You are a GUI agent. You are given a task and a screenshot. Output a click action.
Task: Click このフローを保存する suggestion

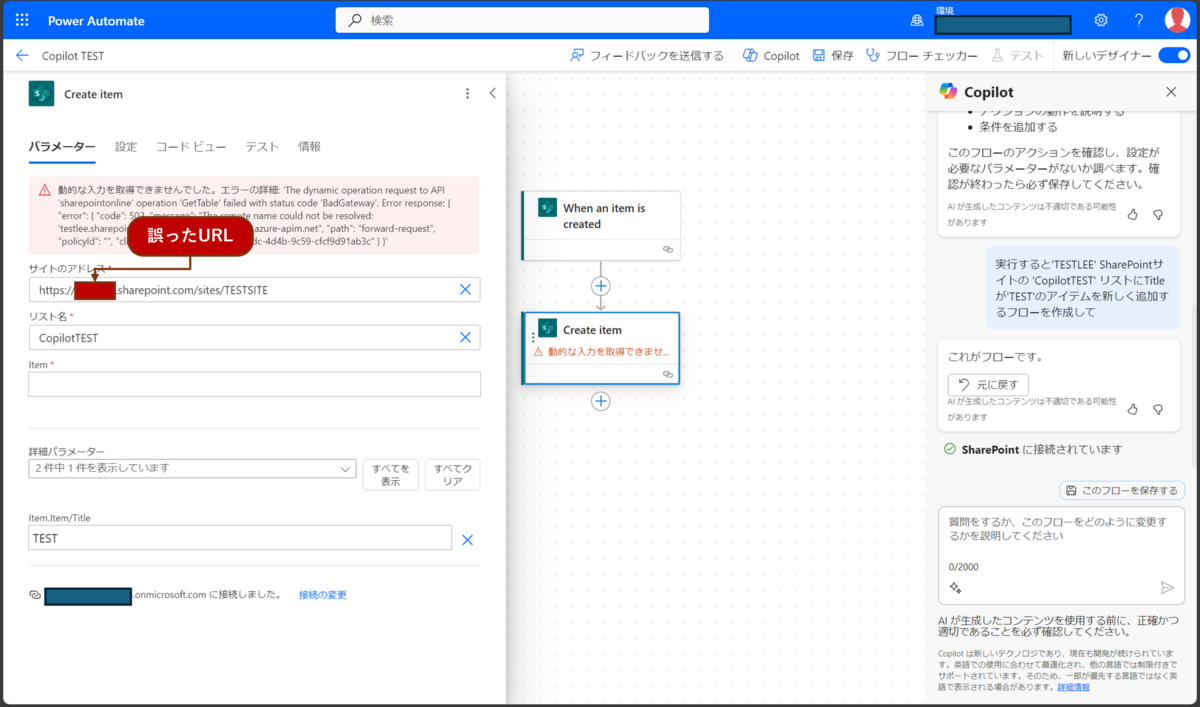pyautogui.click(x=1122, y=490)
